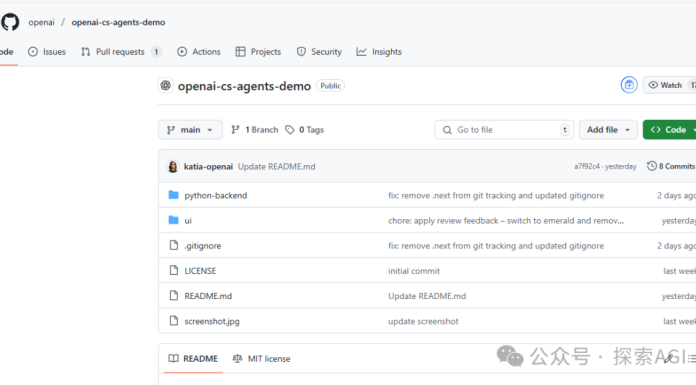Image resolution: width=696 pixels, height=385 pixels.
Task: Open the update screenshot commit message
Action: [x=423, y=321]
